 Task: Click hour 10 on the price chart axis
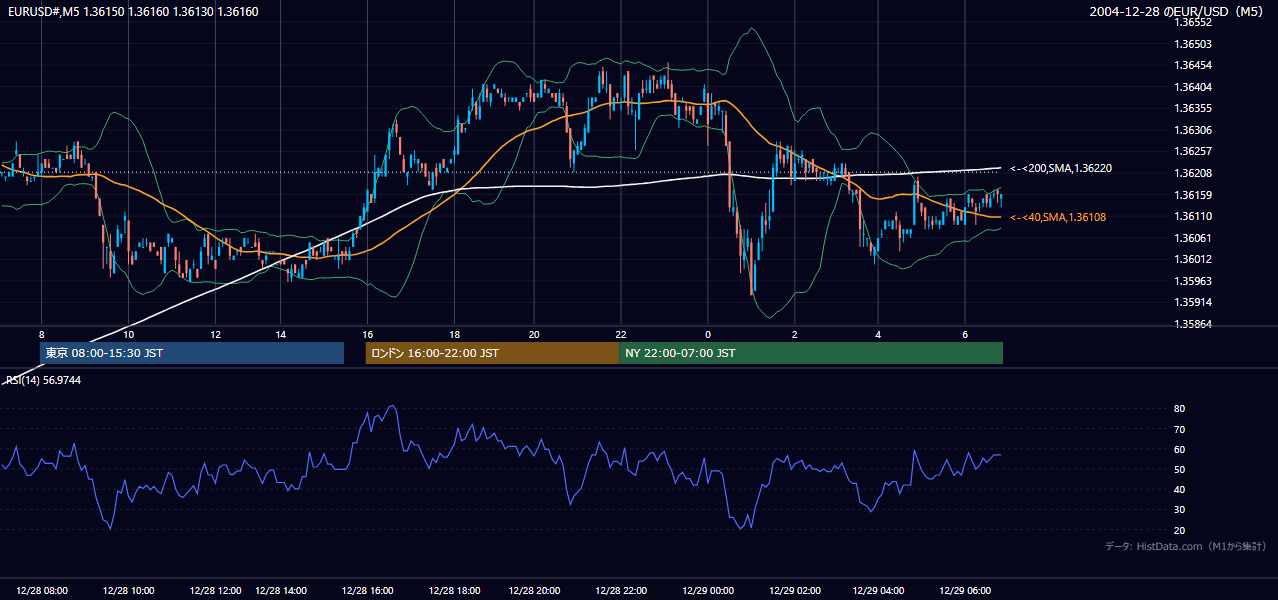point(128,334)
